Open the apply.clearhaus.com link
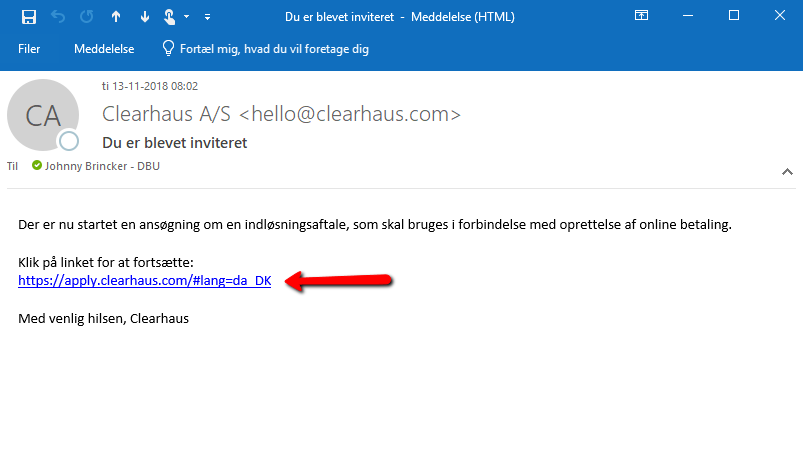The width and height of the screenshot is (803, 467). coord(144,281)
